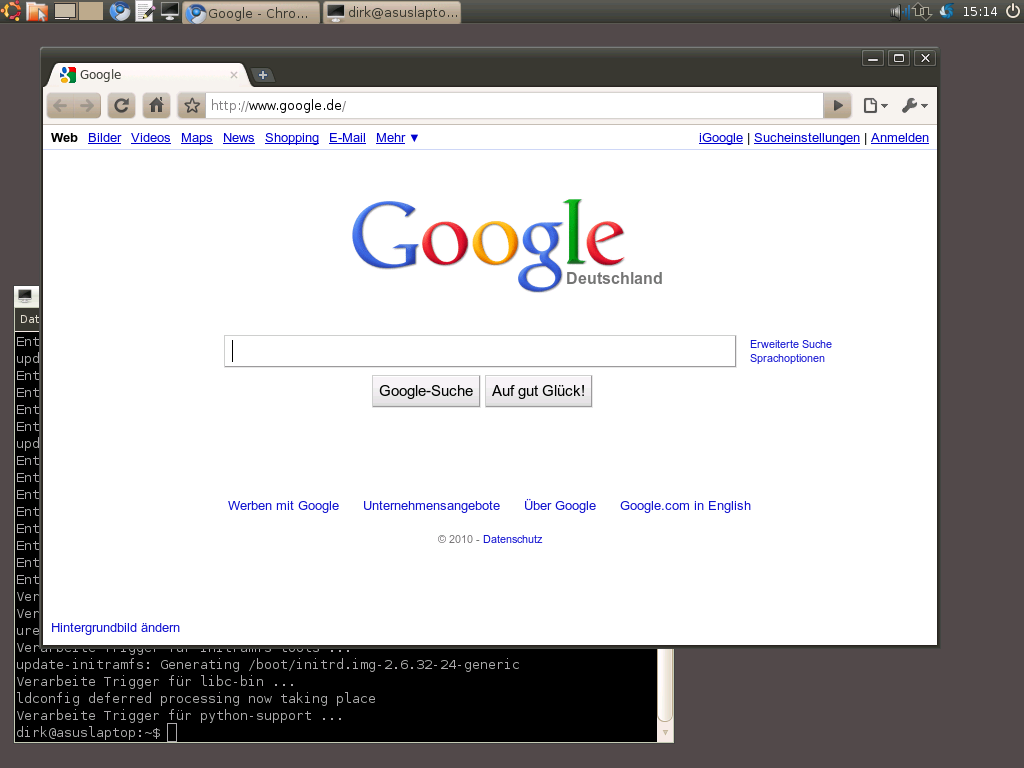Close the Chromium window
The width and height of the screenshot is (1024, 768).
point(925,58)
